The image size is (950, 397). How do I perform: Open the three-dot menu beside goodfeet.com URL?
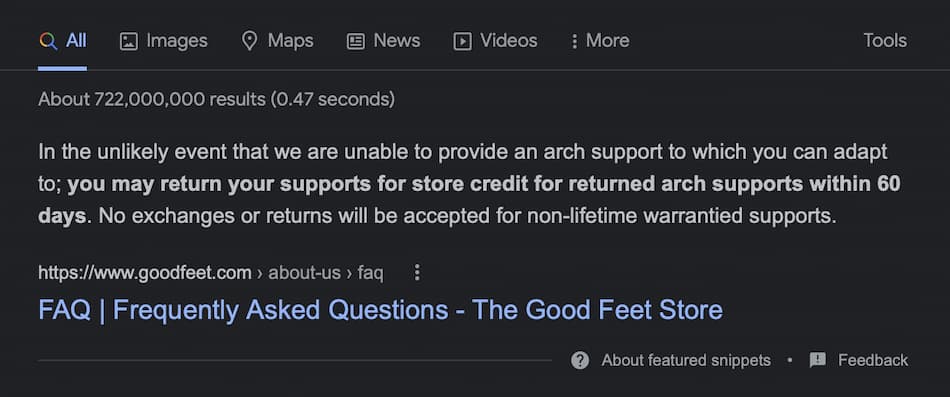(x=417, y=273)
